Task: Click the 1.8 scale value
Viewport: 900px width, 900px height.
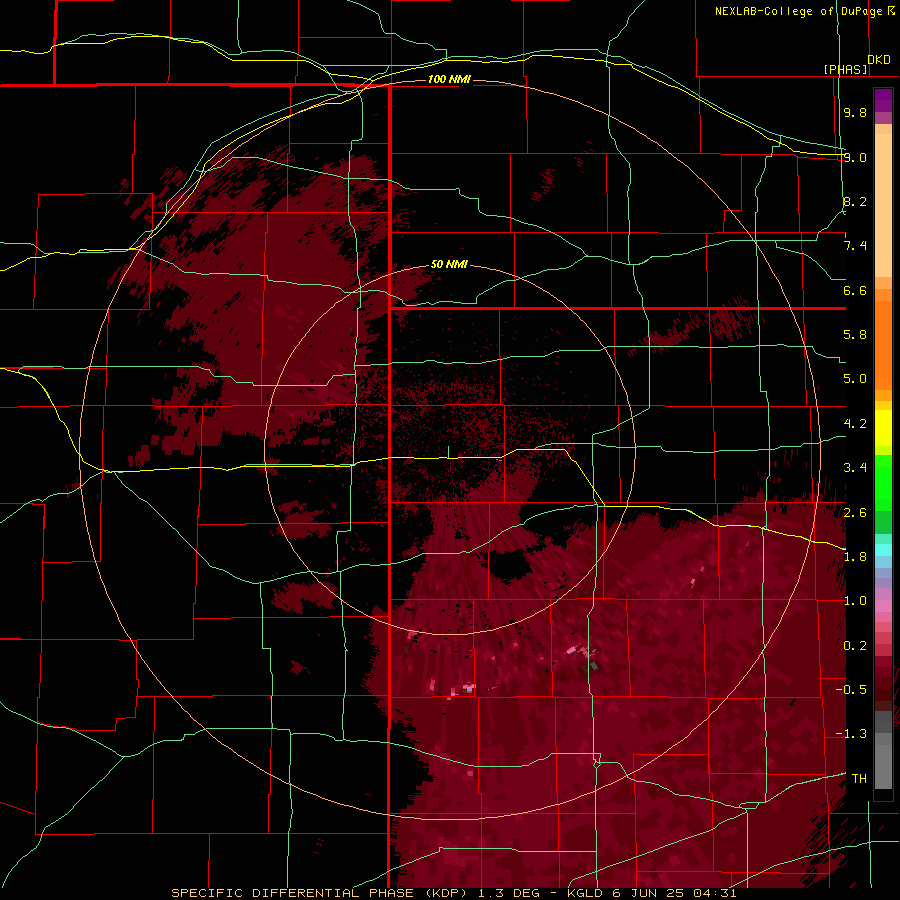Action: point(855,557)
